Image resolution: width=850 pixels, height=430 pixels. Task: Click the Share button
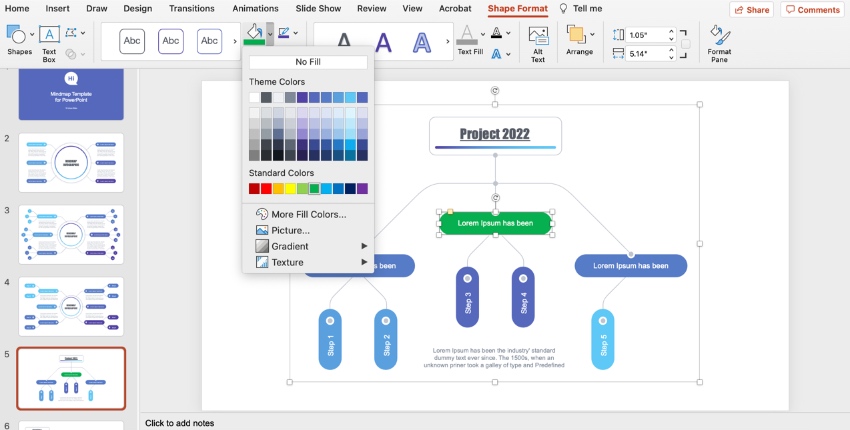(x=751, y=9)
